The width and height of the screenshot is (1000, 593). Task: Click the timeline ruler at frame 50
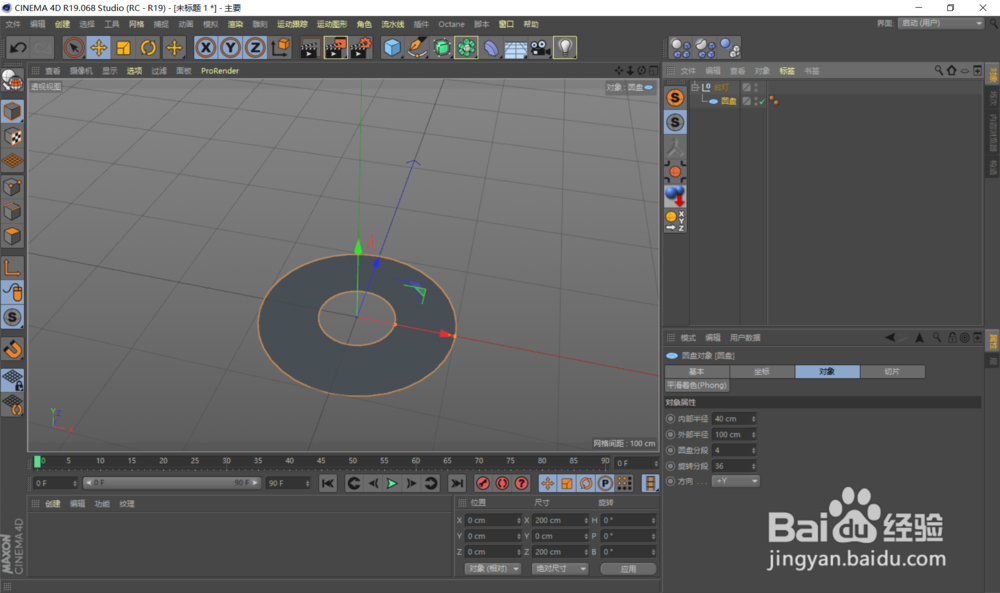tap(353, 461)
